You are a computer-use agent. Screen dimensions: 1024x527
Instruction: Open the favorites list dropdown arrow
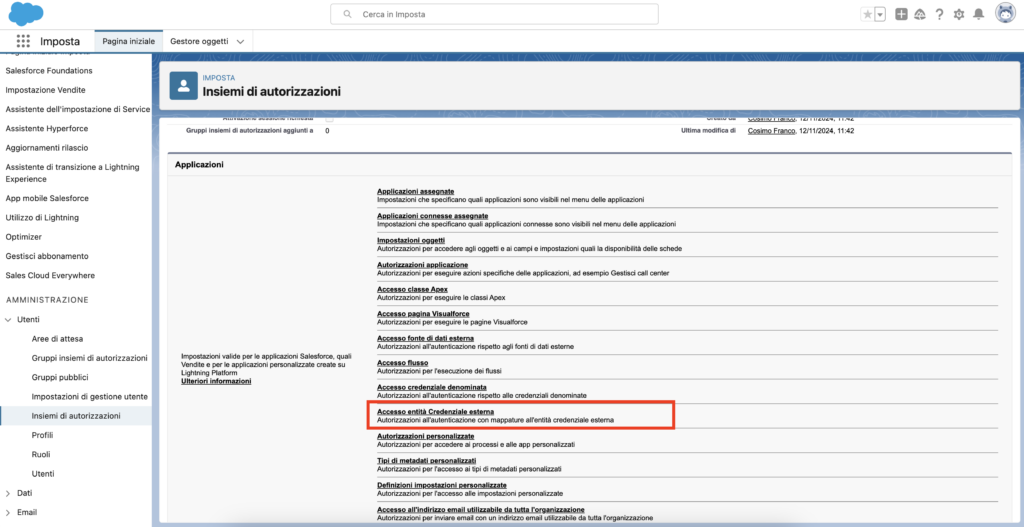tap(880, 14)
